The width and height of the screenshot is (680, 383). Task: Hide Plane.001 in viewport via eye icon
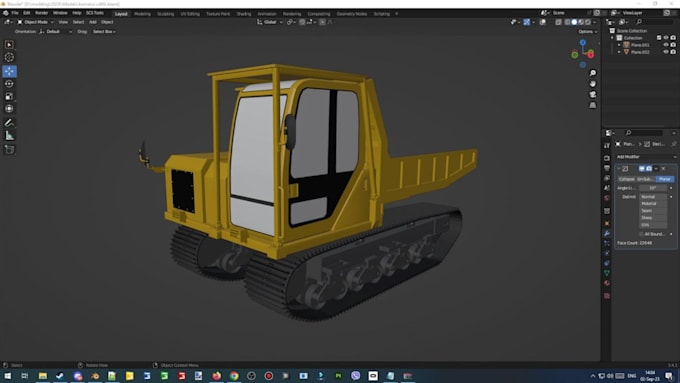point(666,45)
